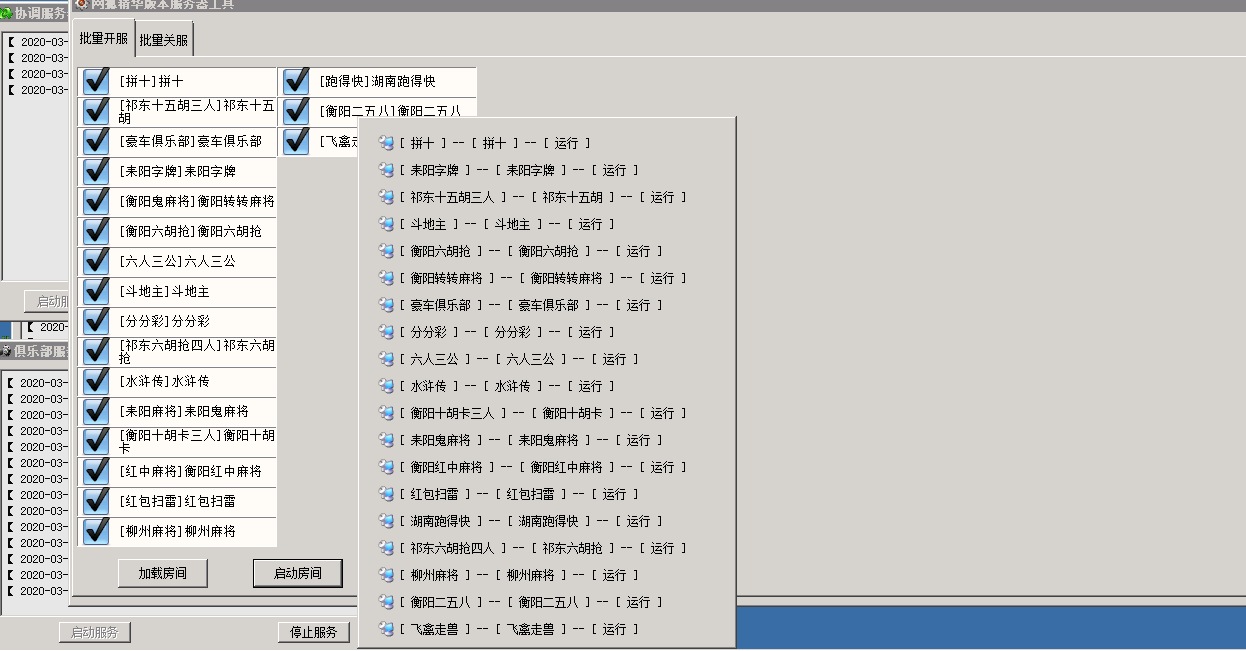Uncheck the [跑得快]湖南跑得快 checkbox
1246x651 pixels.
296,82
